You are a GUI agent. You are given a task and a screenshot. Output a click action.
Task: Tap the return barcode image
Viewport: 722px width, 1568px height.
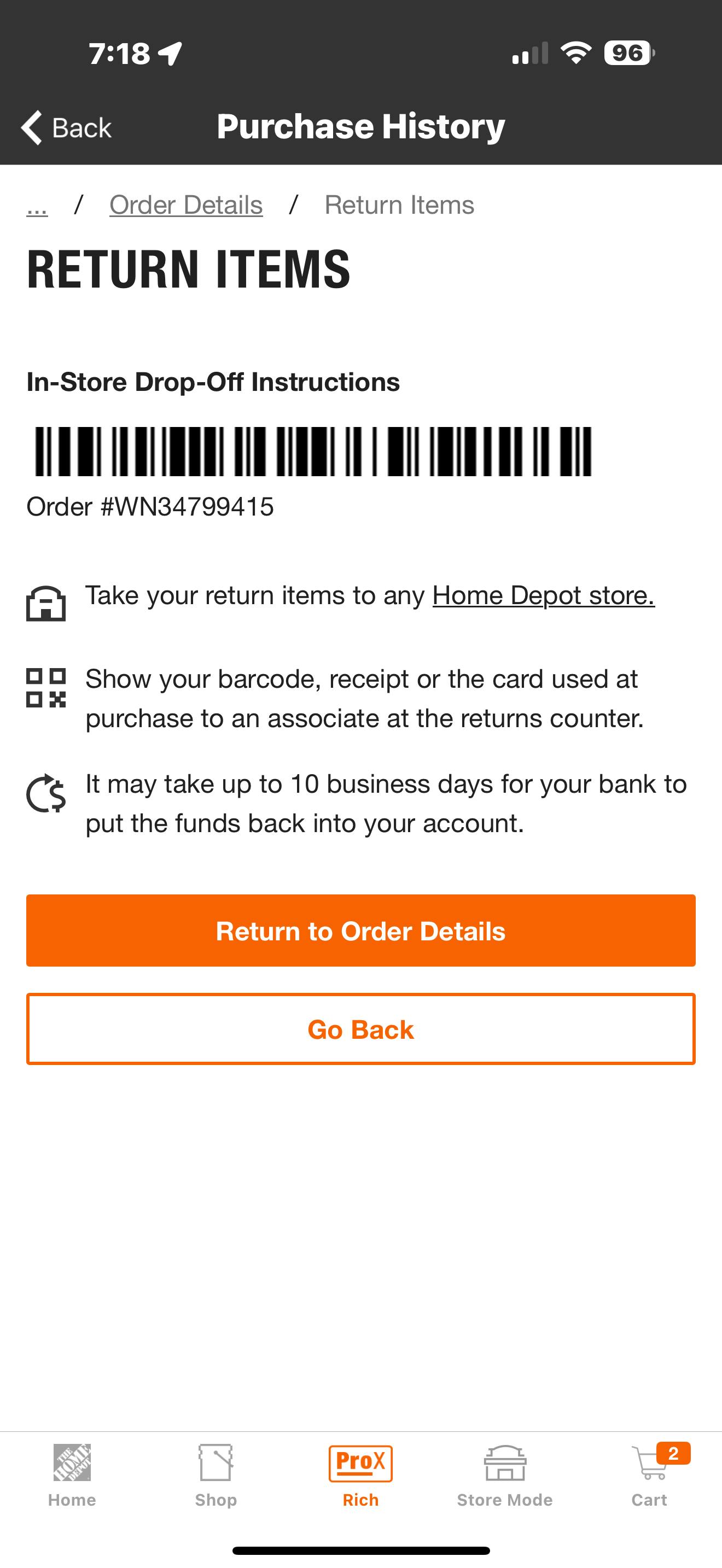(313, 451)
